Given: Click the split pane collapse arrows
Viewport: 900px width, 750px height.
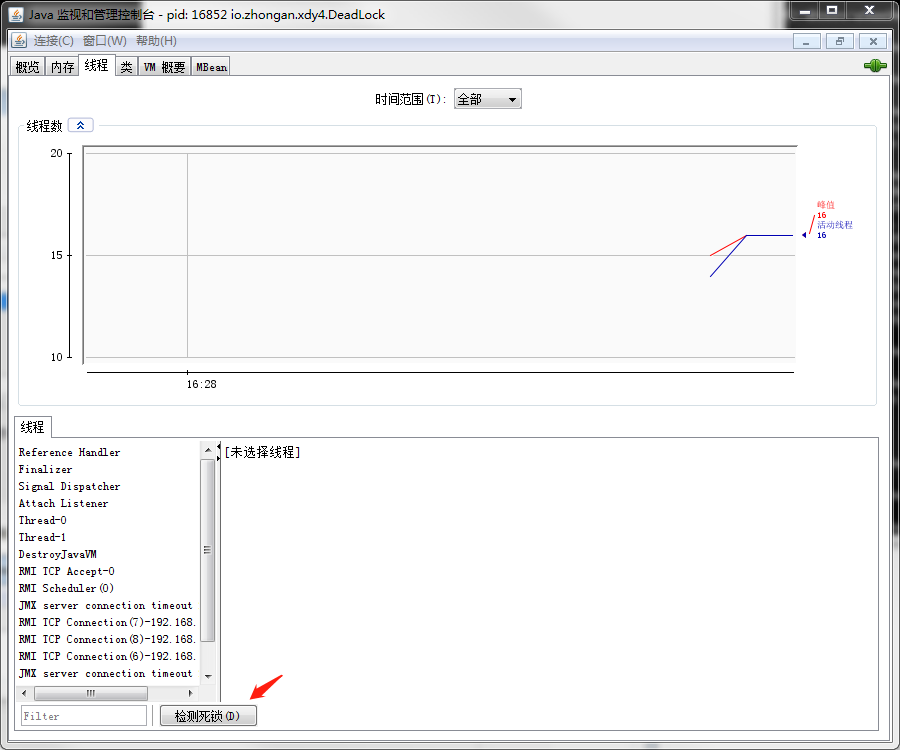Looking at the screenshot, I should 219,451.
